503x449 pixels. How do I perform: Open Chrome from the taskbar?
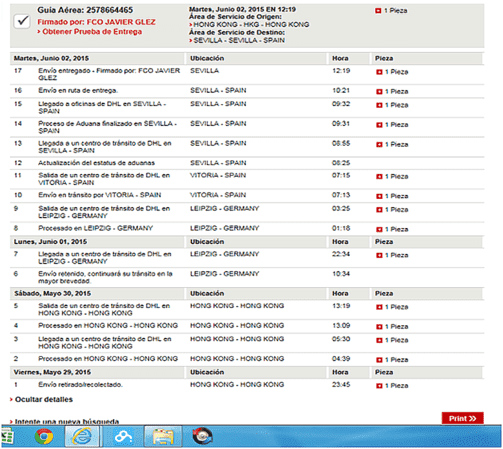click(x=44, y=436)
